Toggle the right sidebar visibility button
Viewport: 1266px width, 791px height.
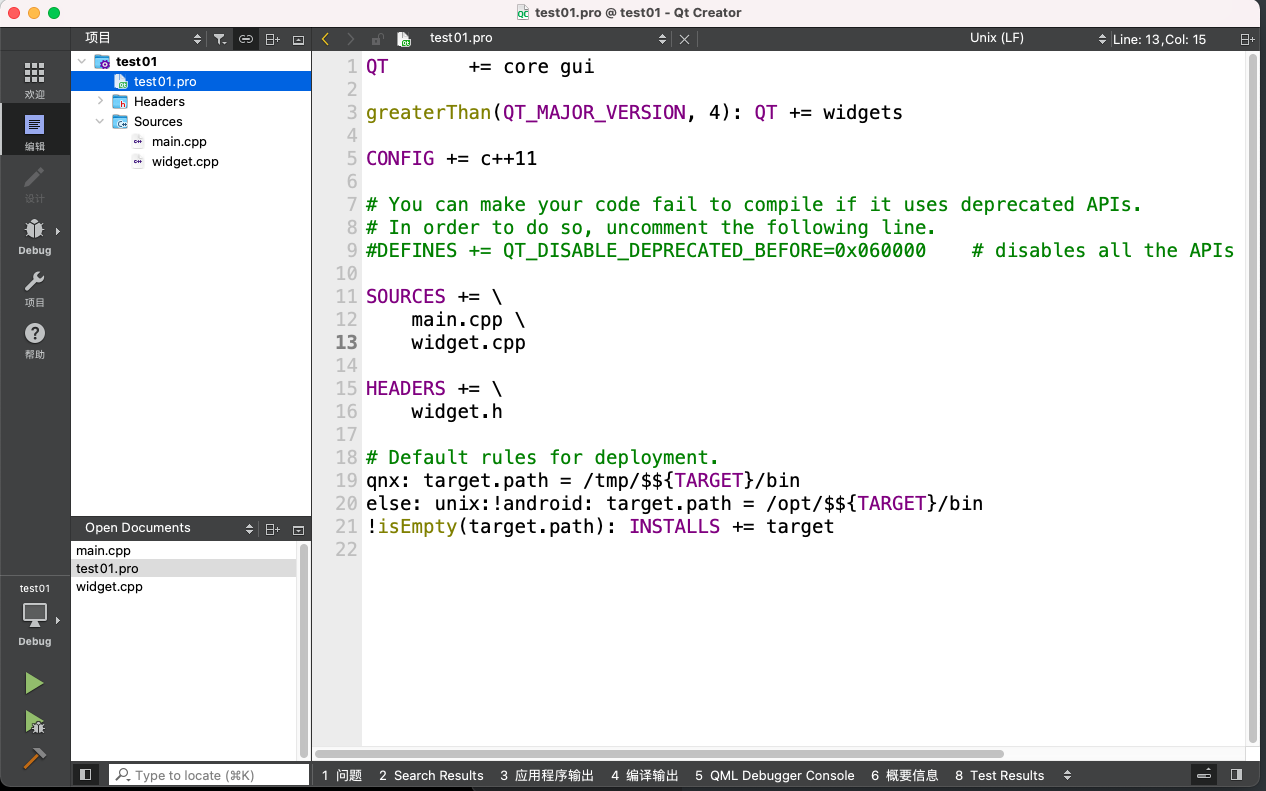point(1237,775)
